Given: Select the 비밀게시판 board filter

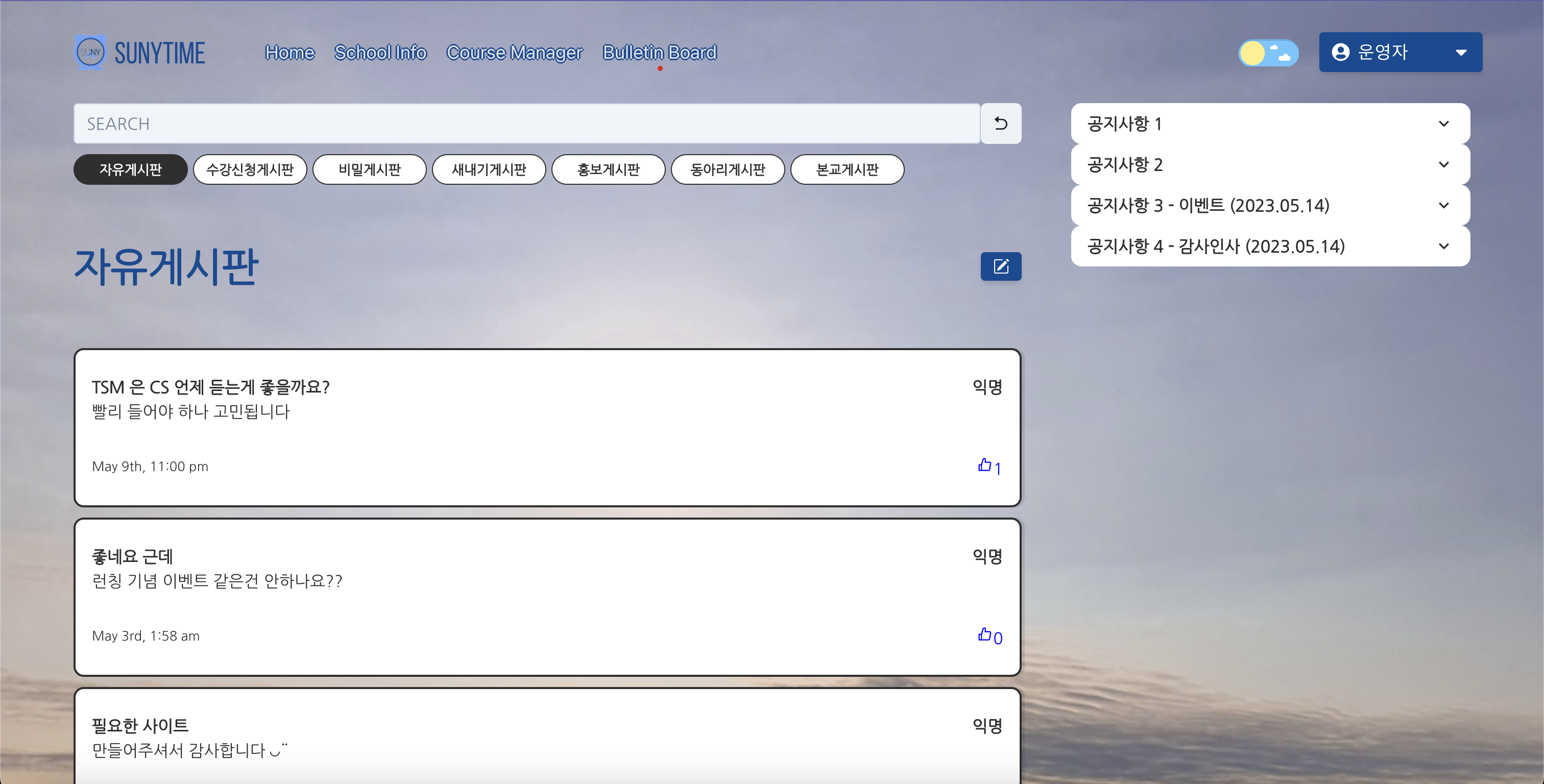Looking at the screenshot, I should (369, 169).
